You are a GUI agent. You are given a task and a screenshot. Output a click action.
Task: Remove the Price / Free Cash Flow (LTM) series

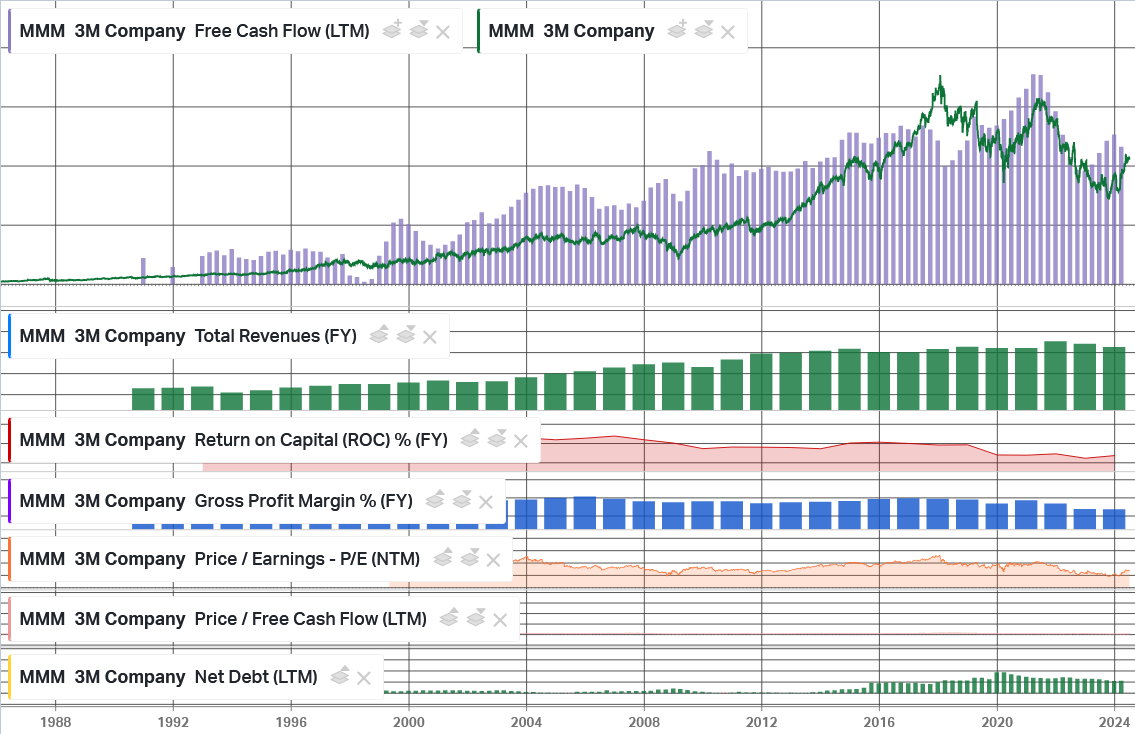click(x=500, y=620)
